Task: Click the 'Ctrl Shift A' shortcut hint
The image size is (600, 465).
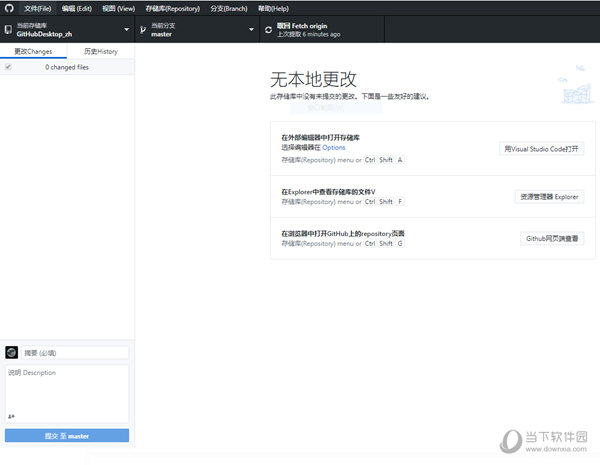Action: (x=384, y=160)
